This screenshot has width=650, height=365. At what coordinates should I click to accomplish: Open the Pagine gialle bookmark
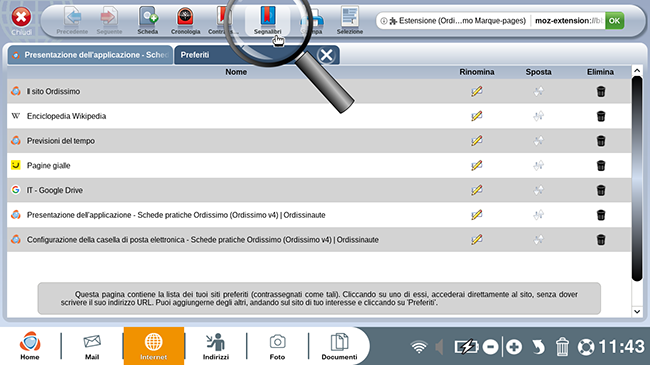(49, 165)
